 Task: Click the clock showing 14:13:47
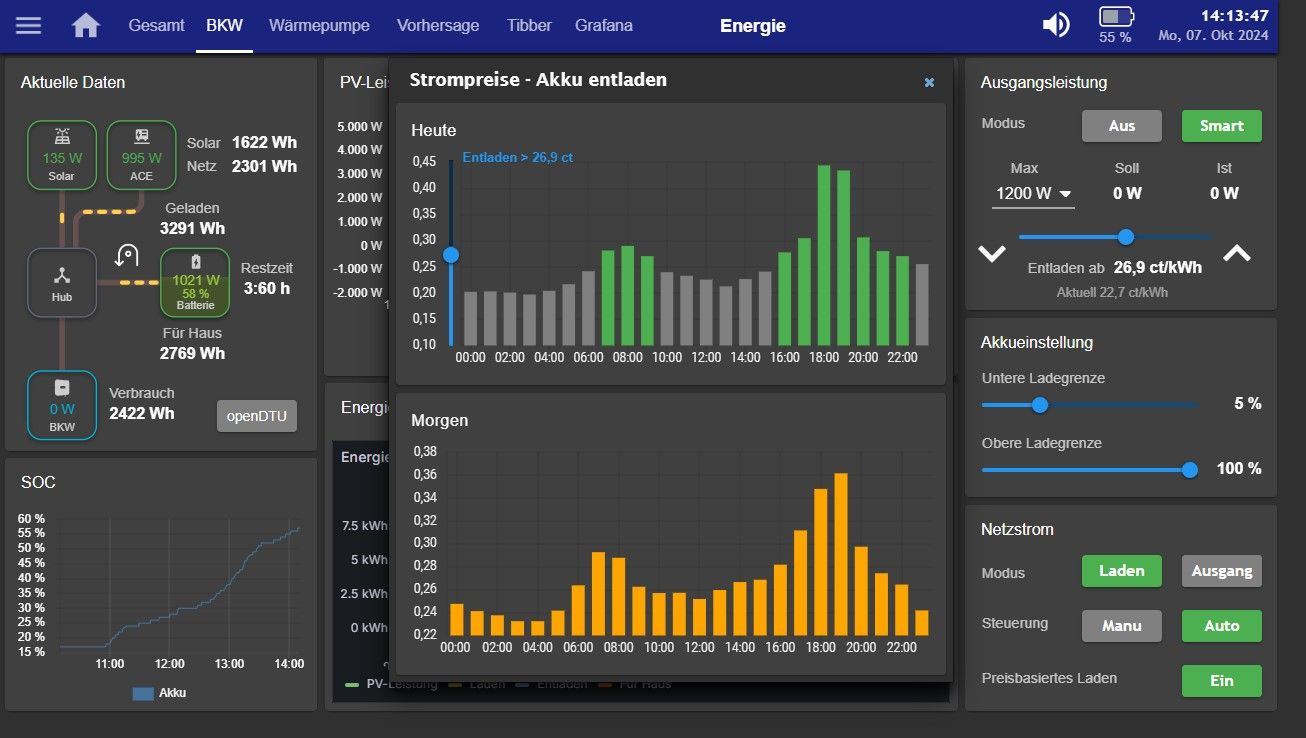point(1234,16)
